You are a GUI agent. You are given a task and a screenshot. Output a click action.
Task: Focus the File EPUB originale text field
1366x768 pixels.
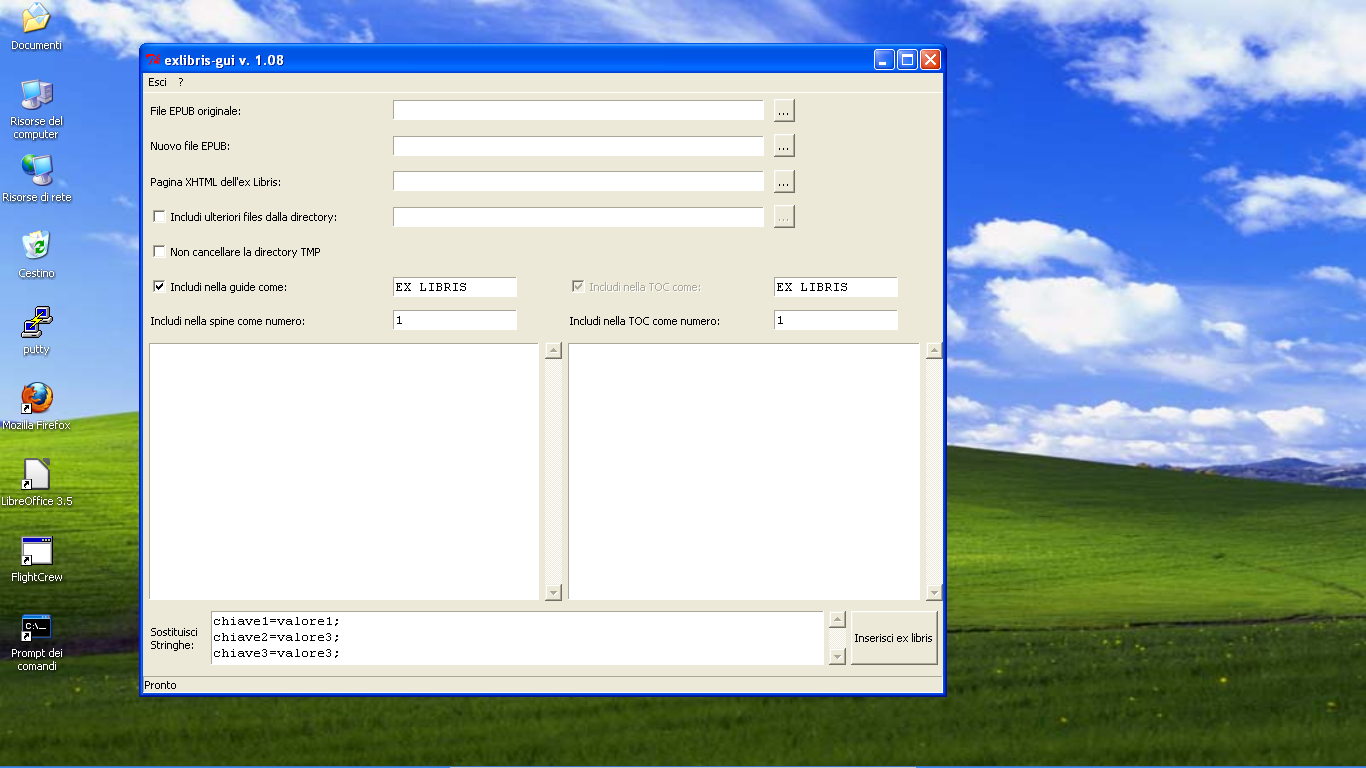pos(578,111)
